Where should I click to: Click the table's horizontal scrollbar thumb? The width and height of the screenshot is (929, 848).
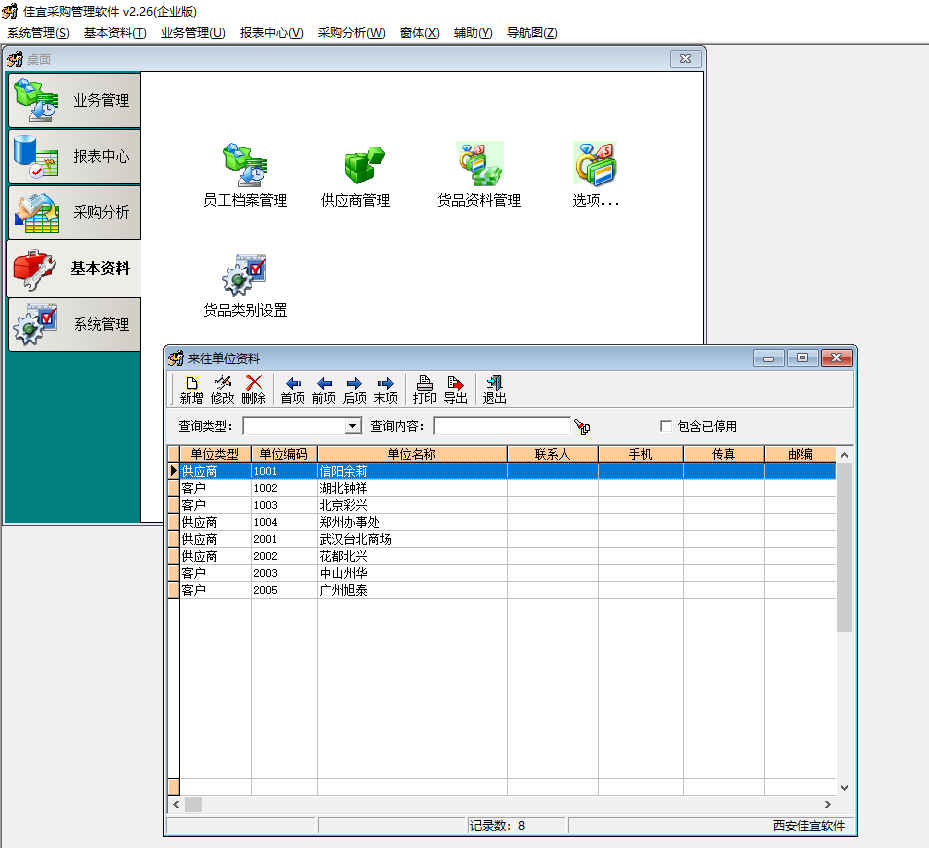pyautogui.click(x=194, y=804)
